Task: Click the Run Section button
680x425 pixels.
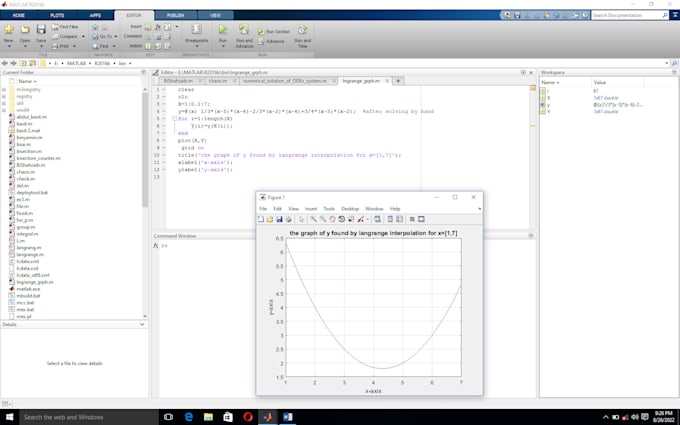Action: (x=274, y=32)
